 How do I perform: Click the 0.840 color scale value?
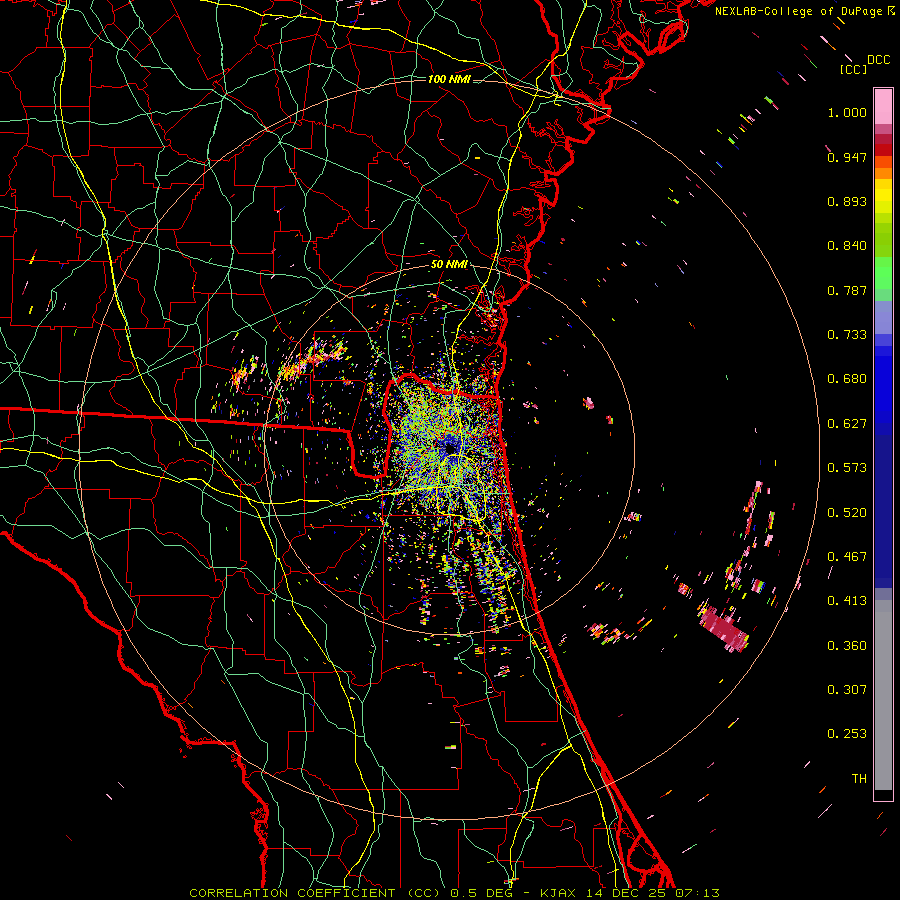point(847,246)
